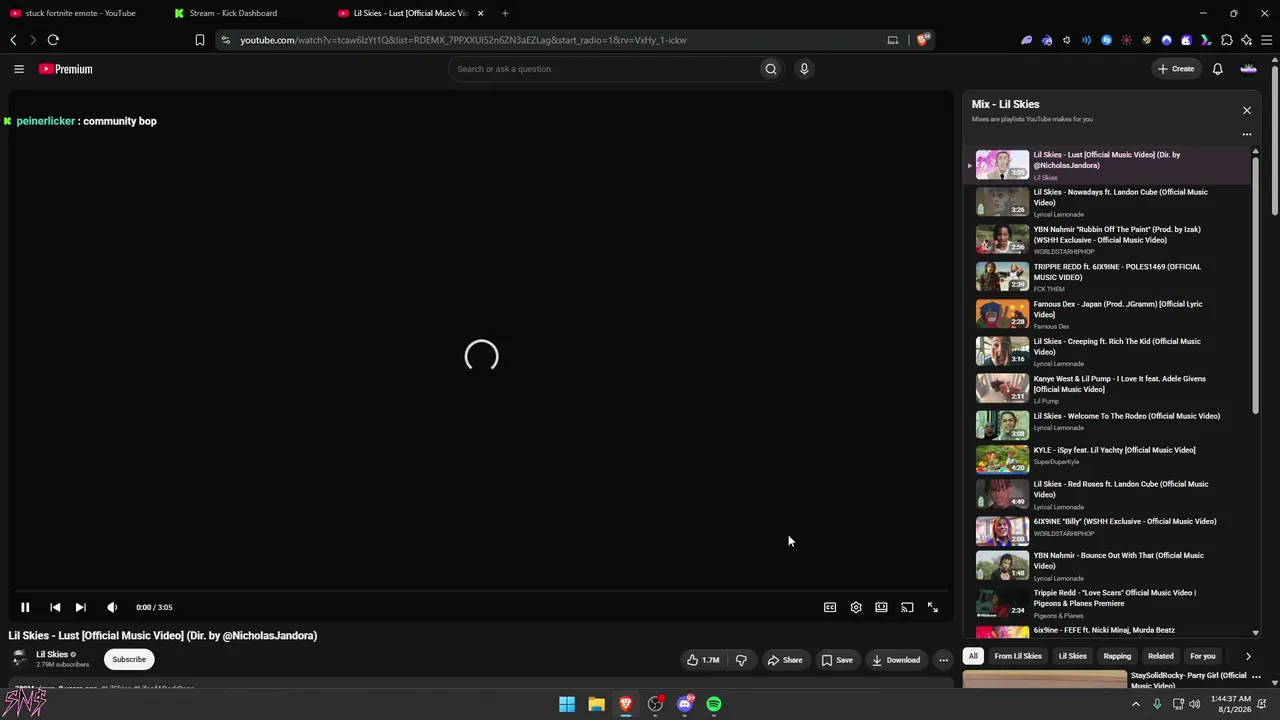Viewport: 1280px width, 720px height.
Task: Select the For you filter chip
Action: click(x=1203, y=656)
